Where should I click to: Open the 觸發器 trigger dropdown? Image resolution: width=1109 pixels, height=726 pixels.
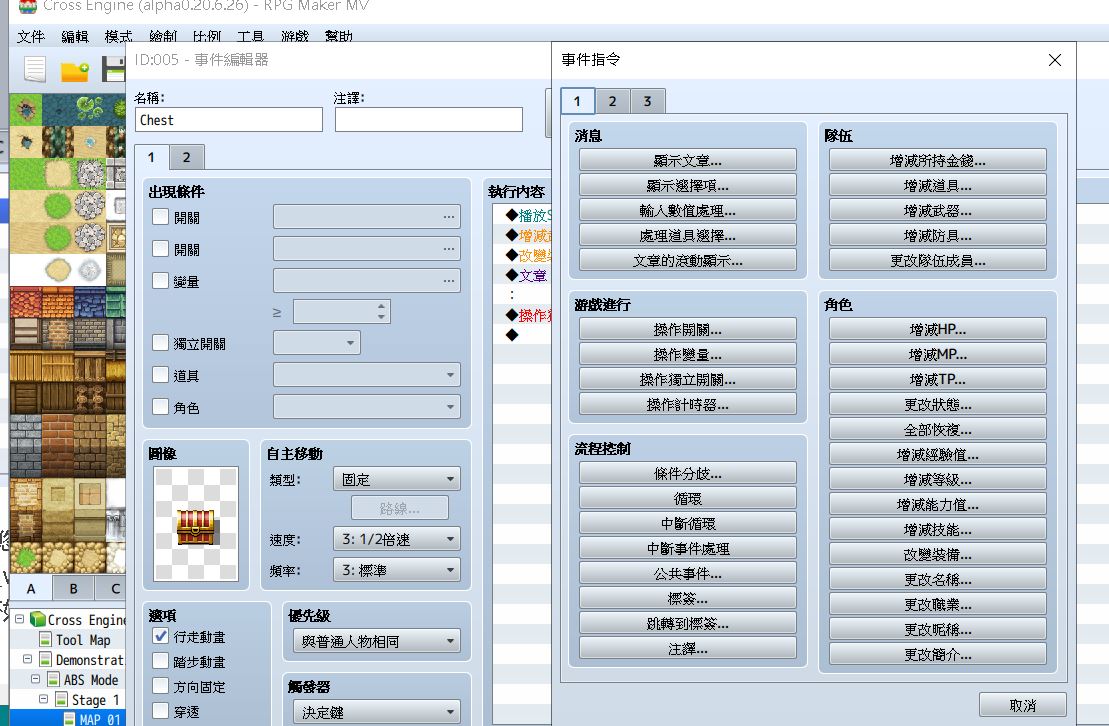tap(376, 712)
